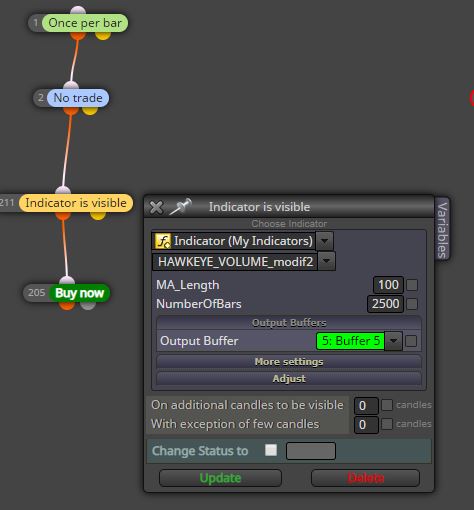The height and width of the screenshot is (510, 474).
Task: Tick the checkbox for additional candles to be visible
Action: 387,405
